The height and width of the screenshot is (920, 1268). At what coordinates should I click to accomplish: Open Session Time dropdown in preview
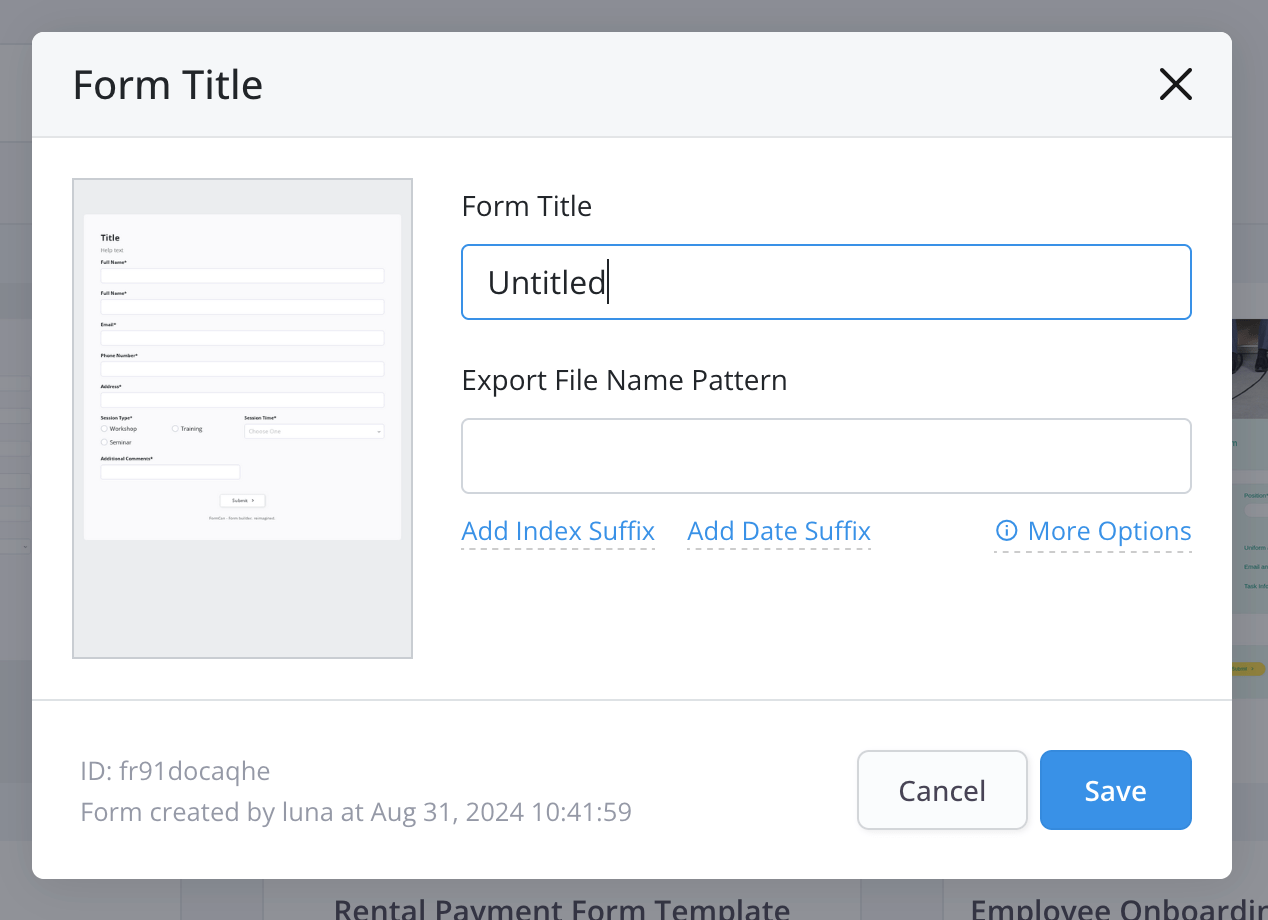pyautogui.click(x=314, y=432)
